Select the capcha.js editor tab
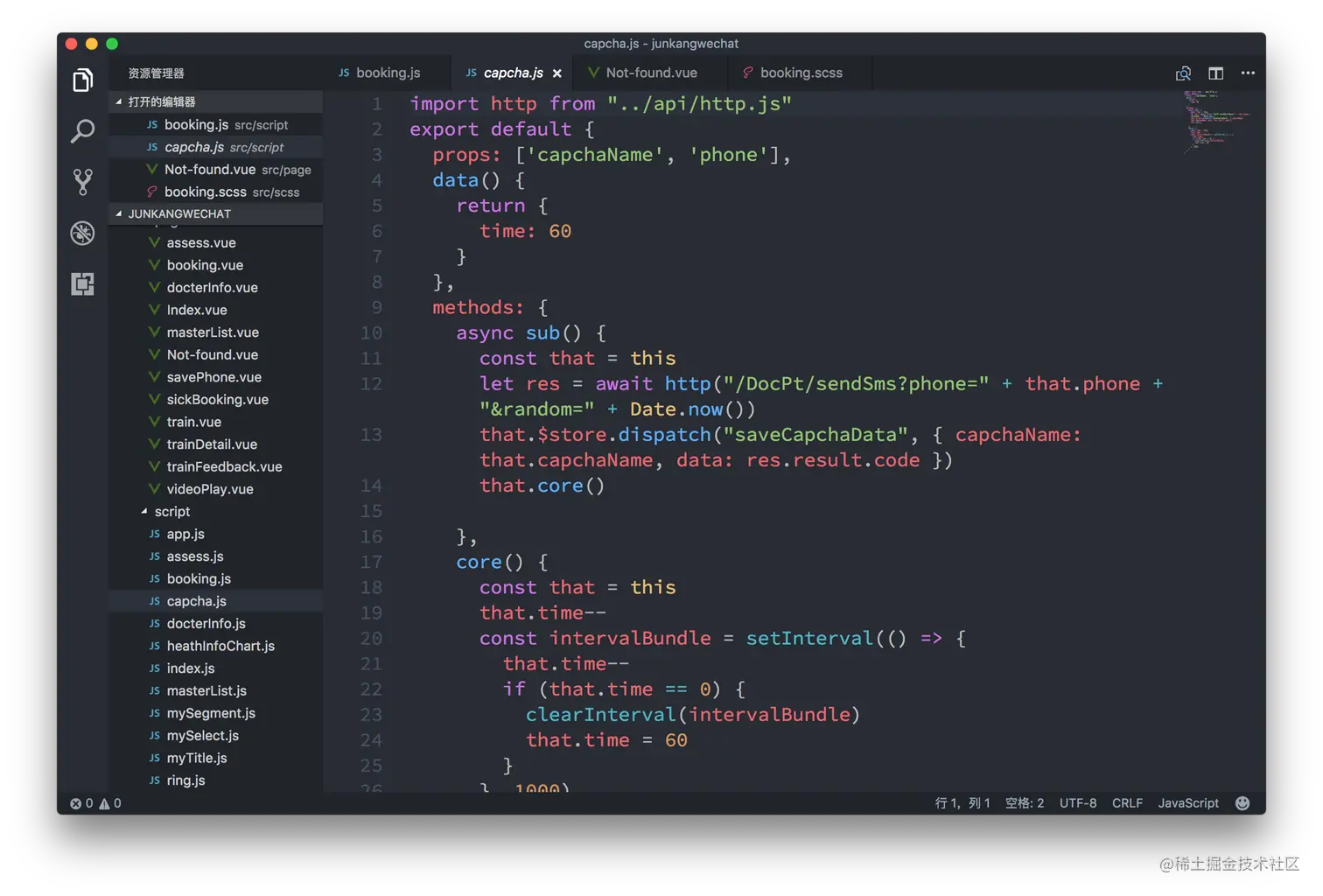This screenshot has height=896, width=1323. (513, 73)
